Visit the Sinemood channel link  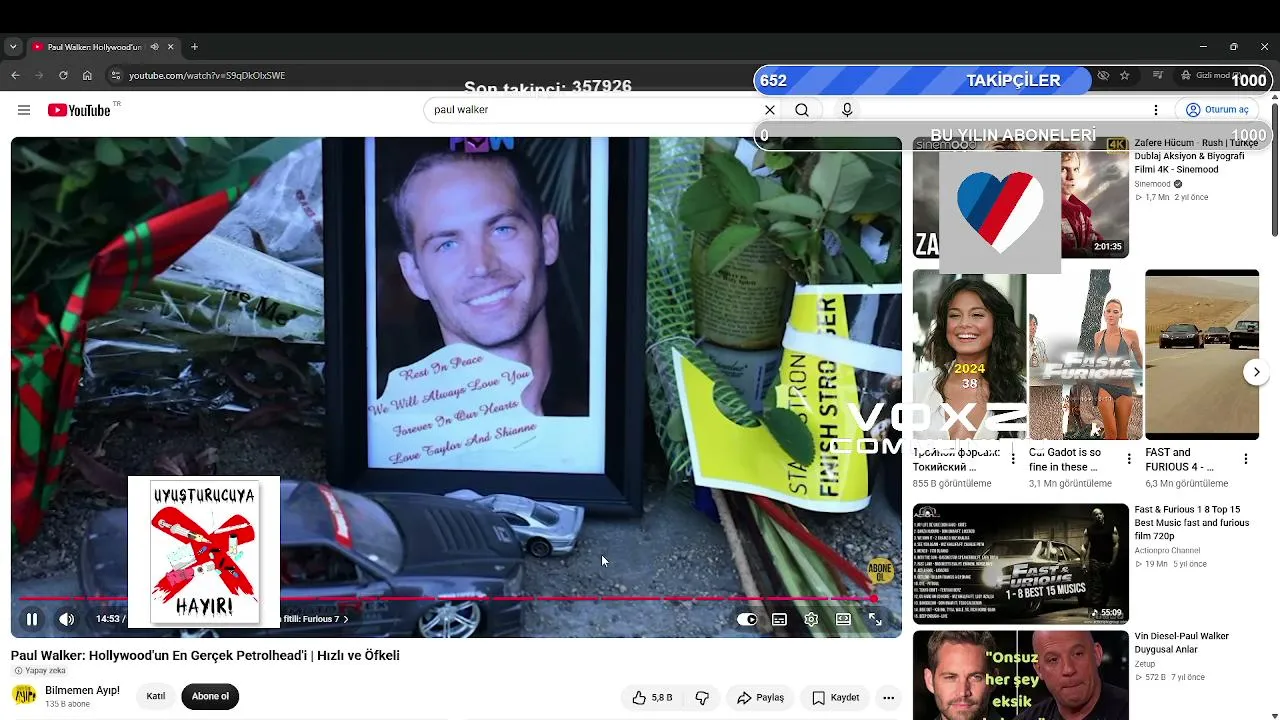(1152, 184)
